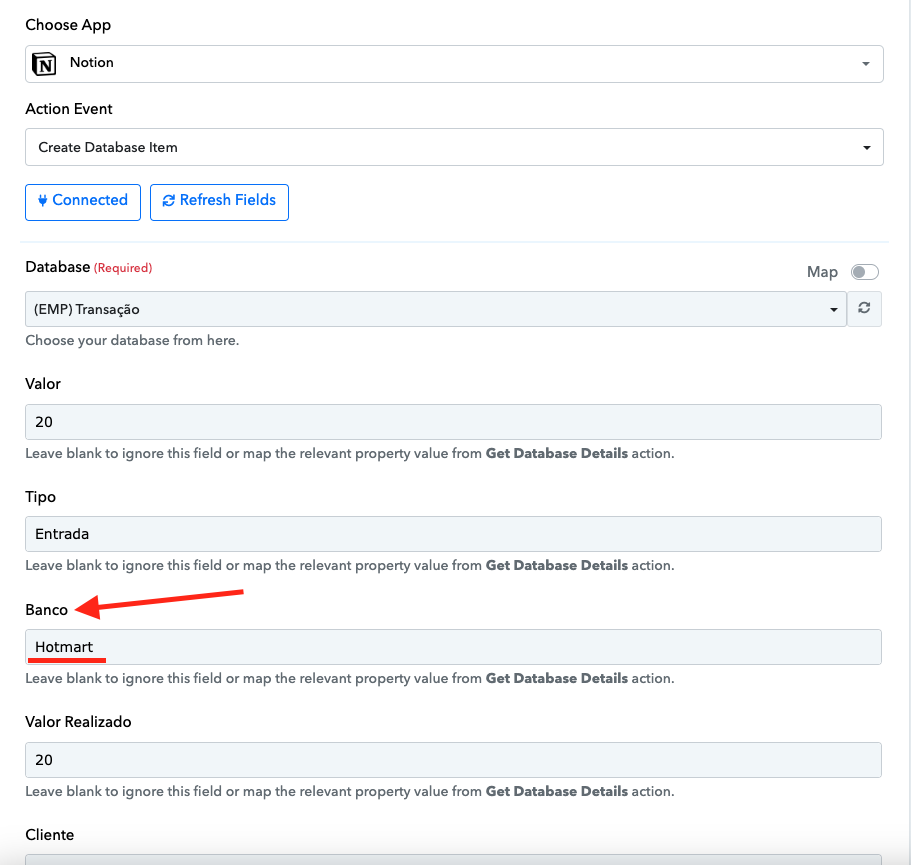Click the Notion app logo icon

[x=44, y=63]
